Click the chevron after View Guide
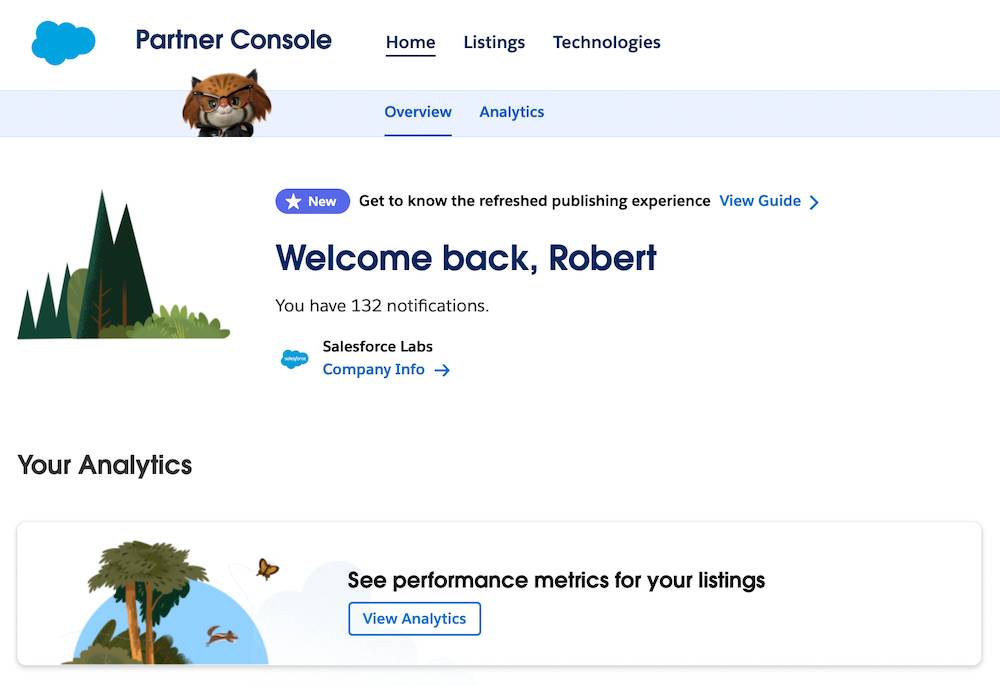The height and width of the screenshot is (686, 1000). click(815, 201)
